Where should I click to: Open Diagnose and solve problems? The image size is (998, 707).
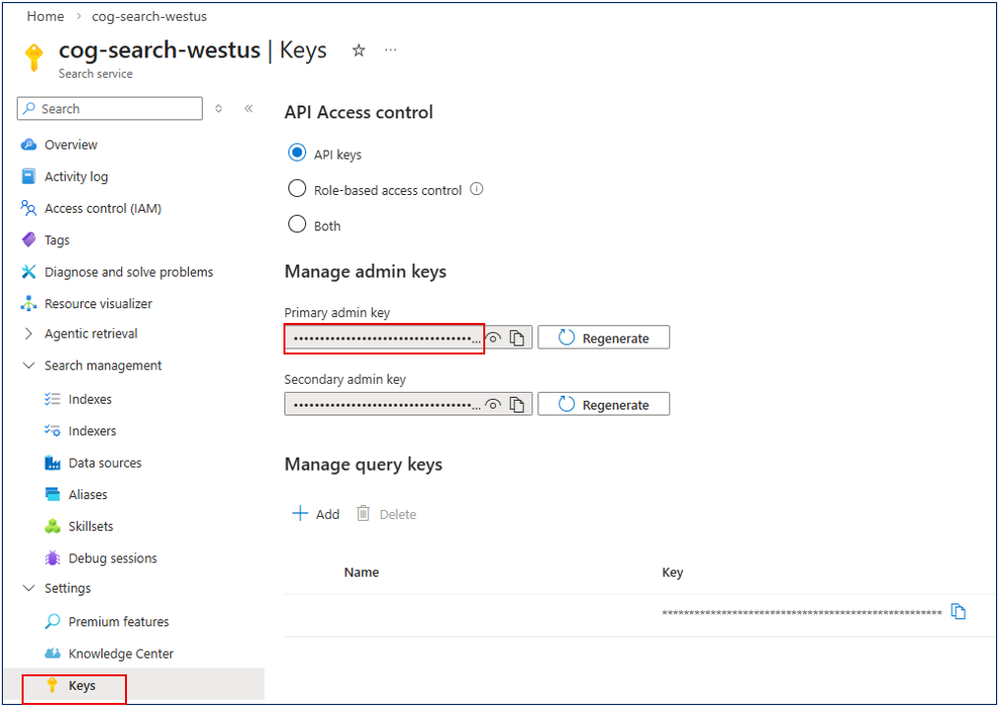[129, 272]
